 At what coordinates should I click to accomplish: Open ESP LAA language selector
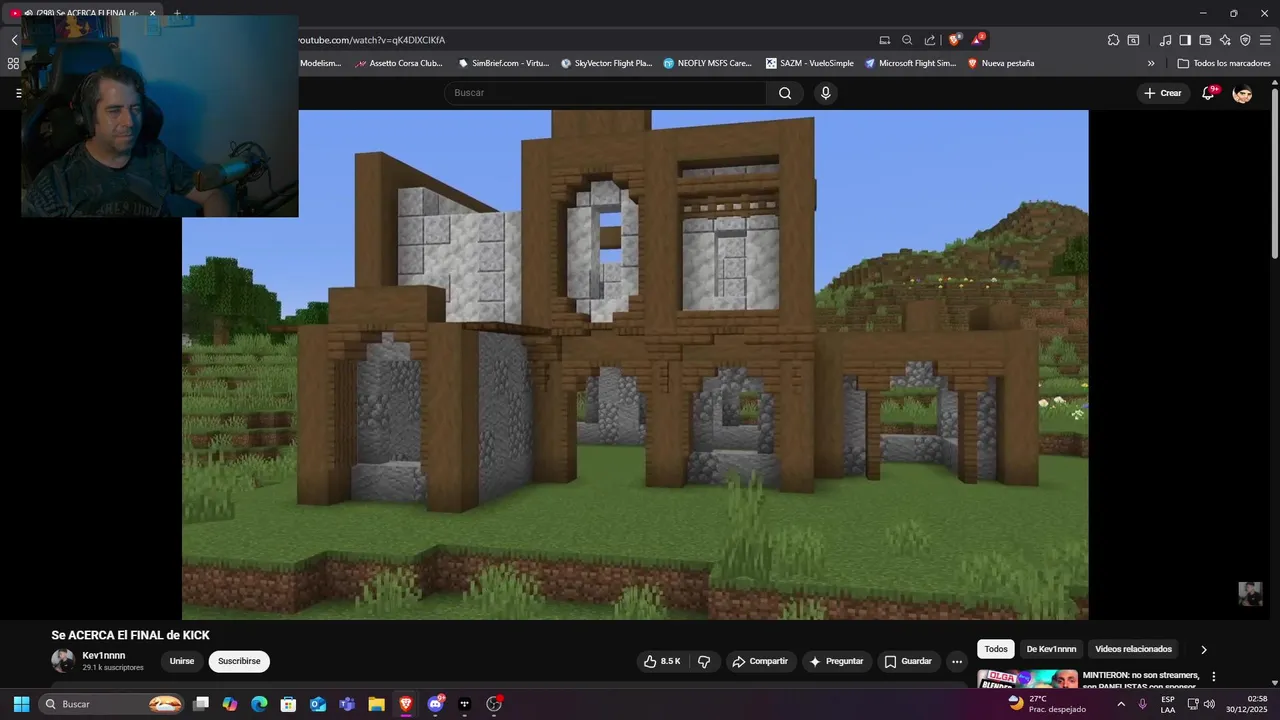(x=1167, y=704)
